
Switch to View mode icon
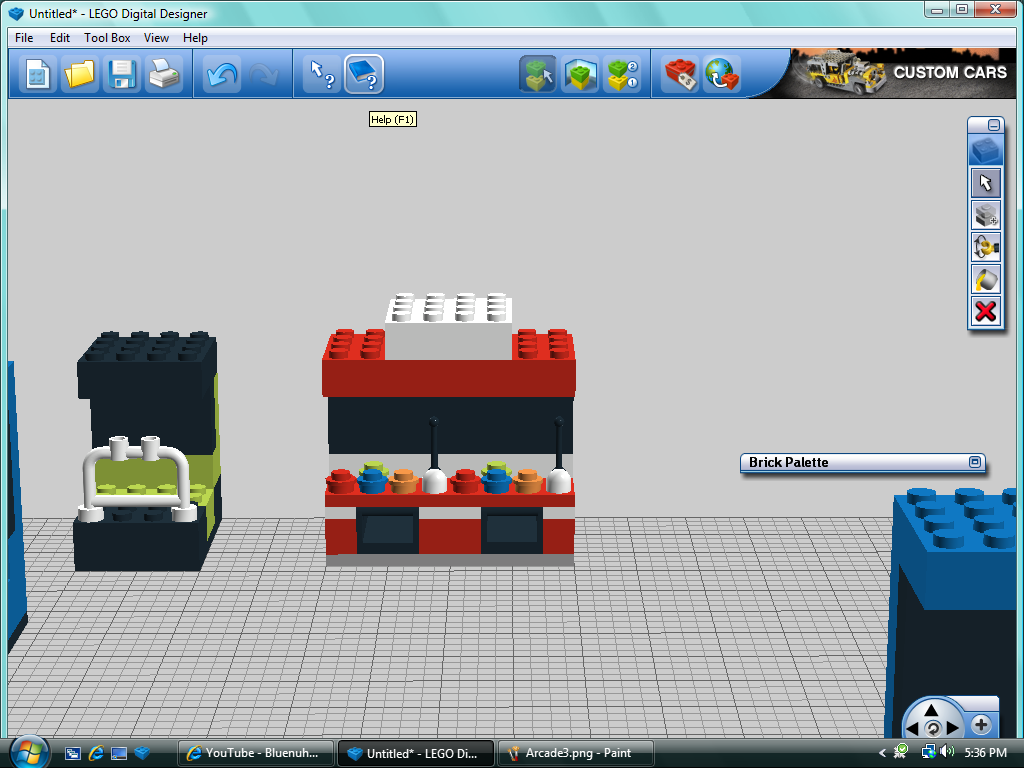click(x=580, y=74)
